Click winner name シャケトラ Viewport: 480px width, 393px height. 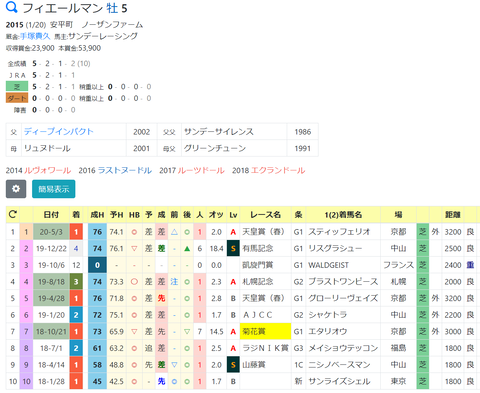(x=327, y=315)
